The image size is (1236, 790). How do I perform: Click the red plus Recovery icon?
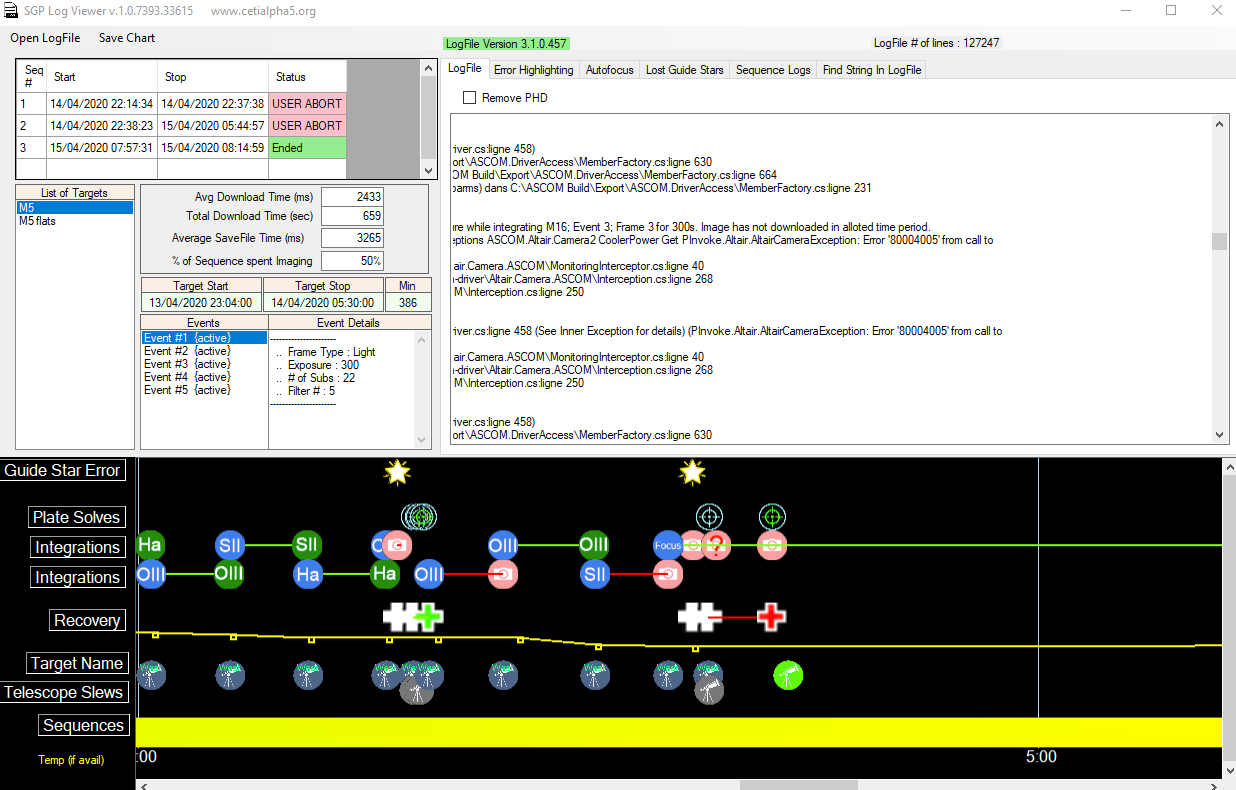tap(771, 617)
